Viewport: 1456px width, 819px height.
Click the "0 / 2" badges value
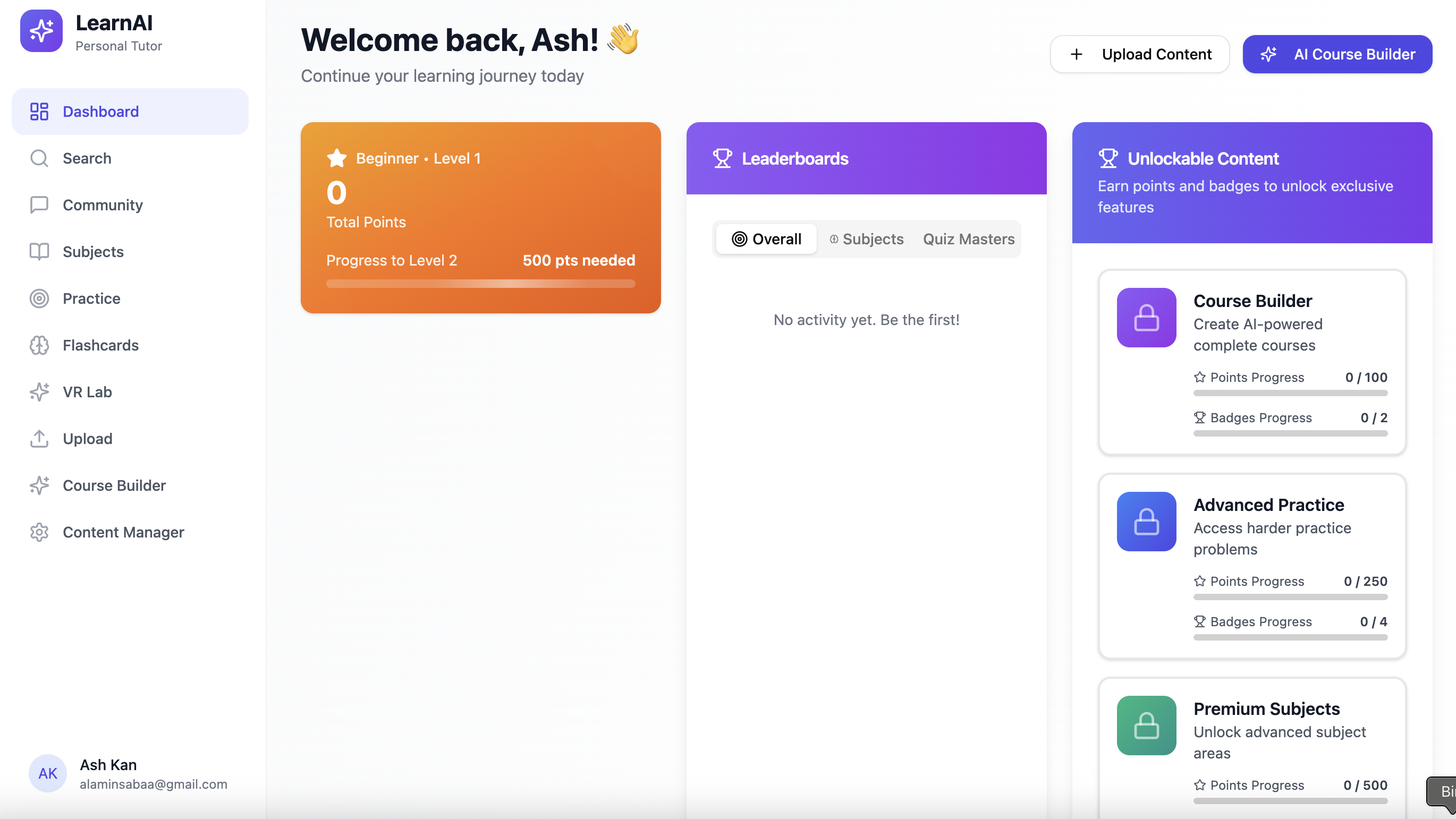1374,417
